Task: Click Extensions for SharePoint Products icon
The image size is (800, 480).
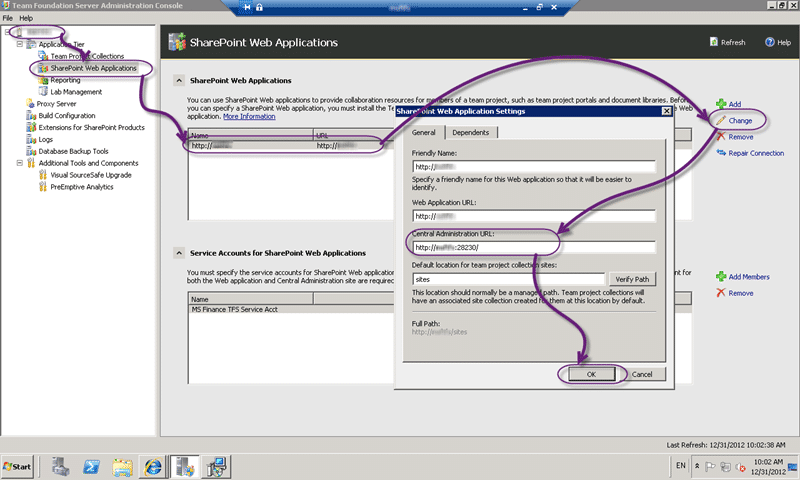Action: [x=31, y=127]
